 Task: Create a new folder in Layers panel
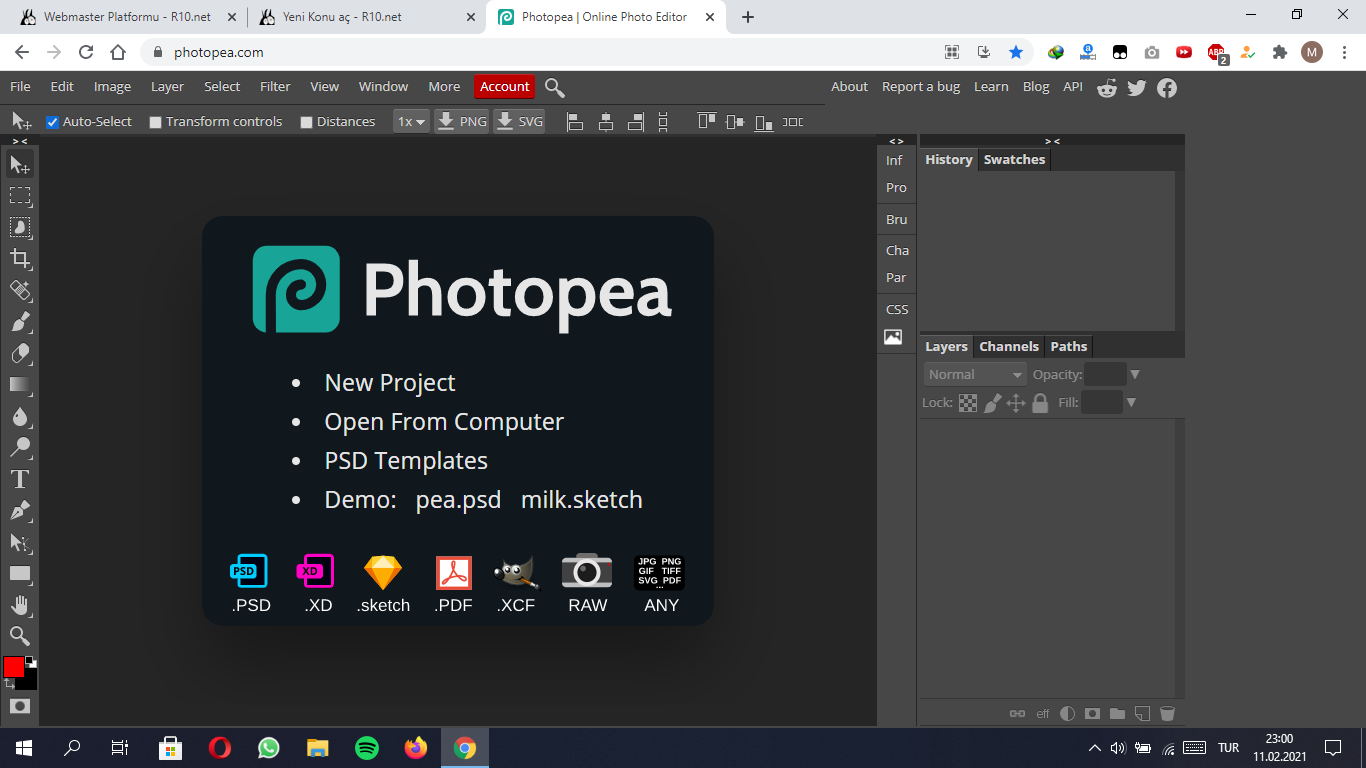[1117, 714]
